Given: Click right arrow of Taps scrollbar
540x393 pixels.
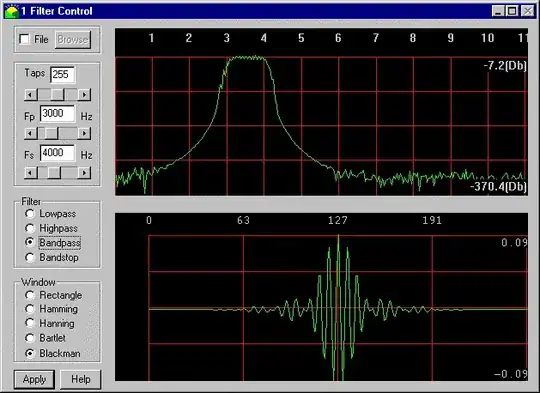Looking at the screenshot, I should (84, 94).
